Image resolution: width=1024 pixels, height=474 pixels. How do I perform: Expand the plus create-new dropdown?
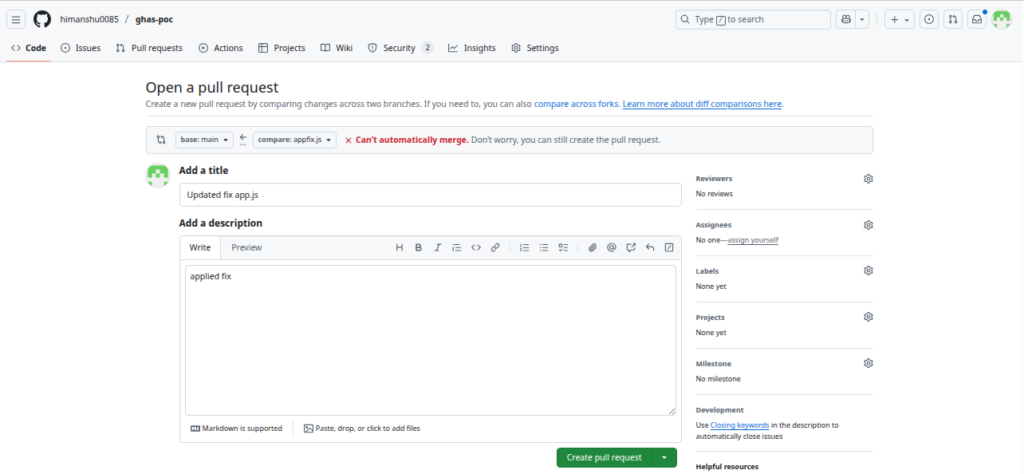pos(899,19)
